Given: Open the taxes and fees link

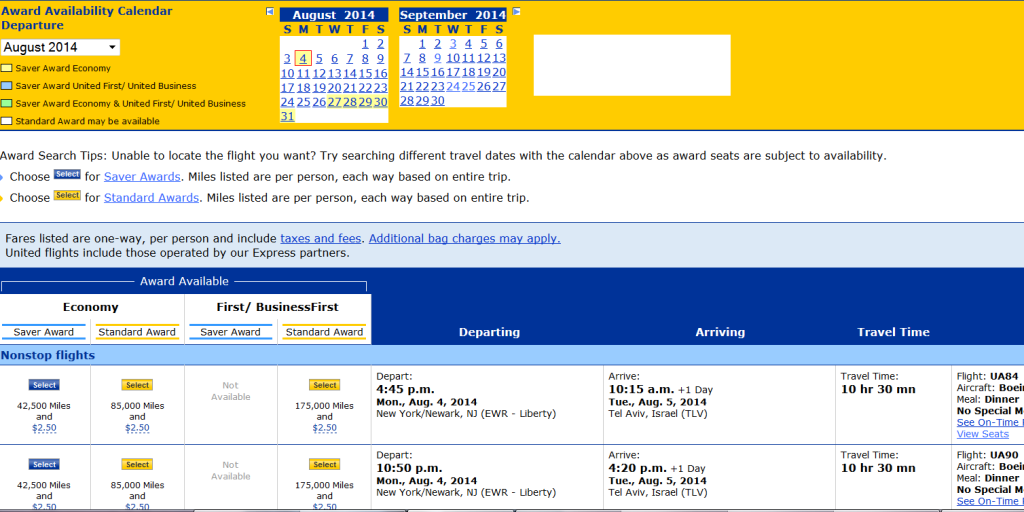Looking at the screenshot, I should [x=320, y=239].
